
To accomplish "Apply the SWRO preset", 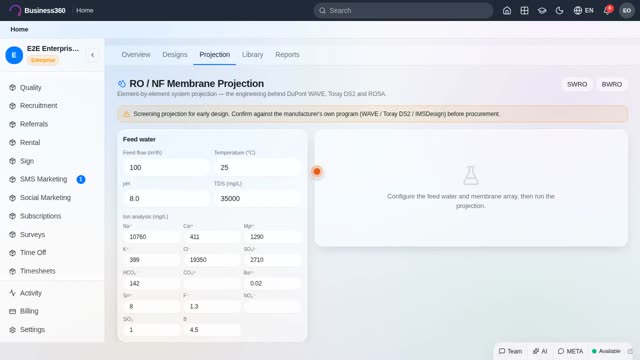I will tap(577, 84).
